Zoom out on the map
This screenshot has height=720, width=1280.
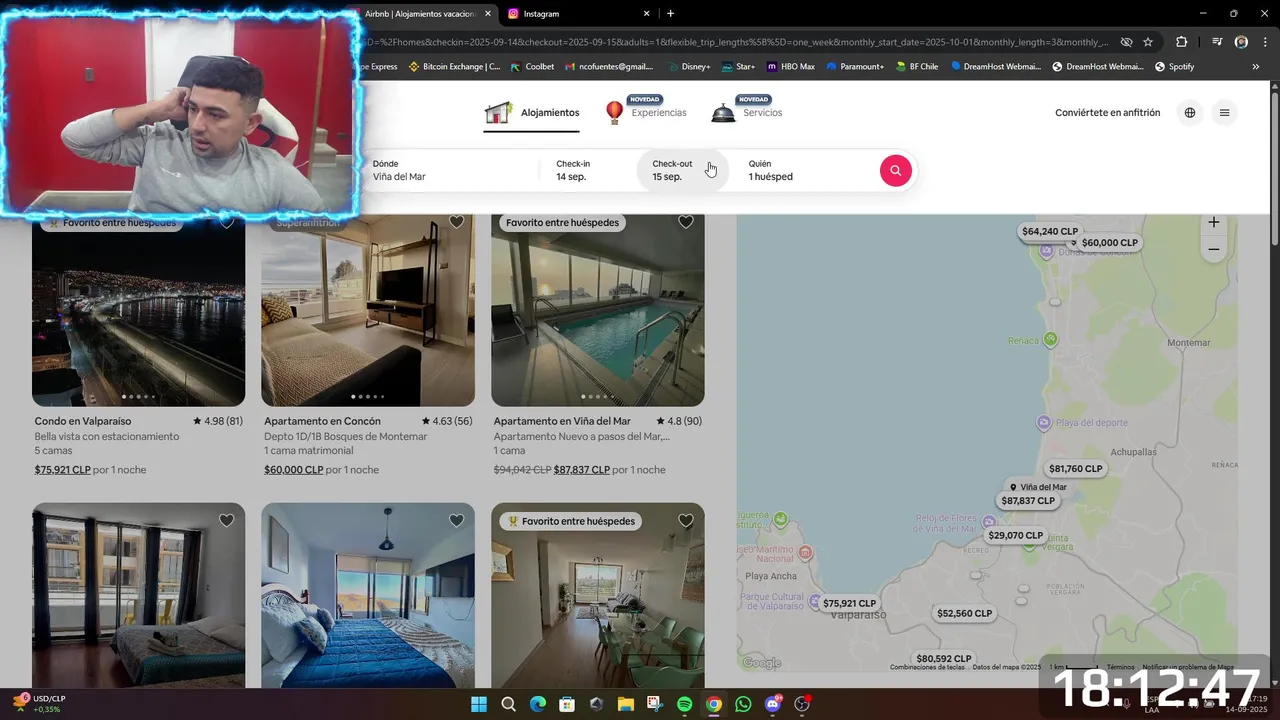pos(1213,249)
